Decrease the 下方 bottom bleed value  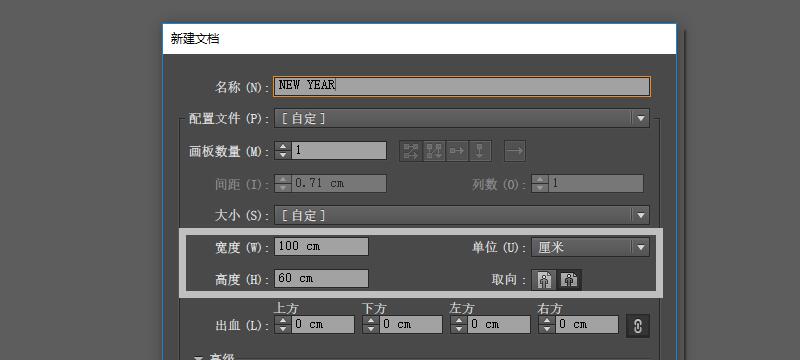pos(371,329)
